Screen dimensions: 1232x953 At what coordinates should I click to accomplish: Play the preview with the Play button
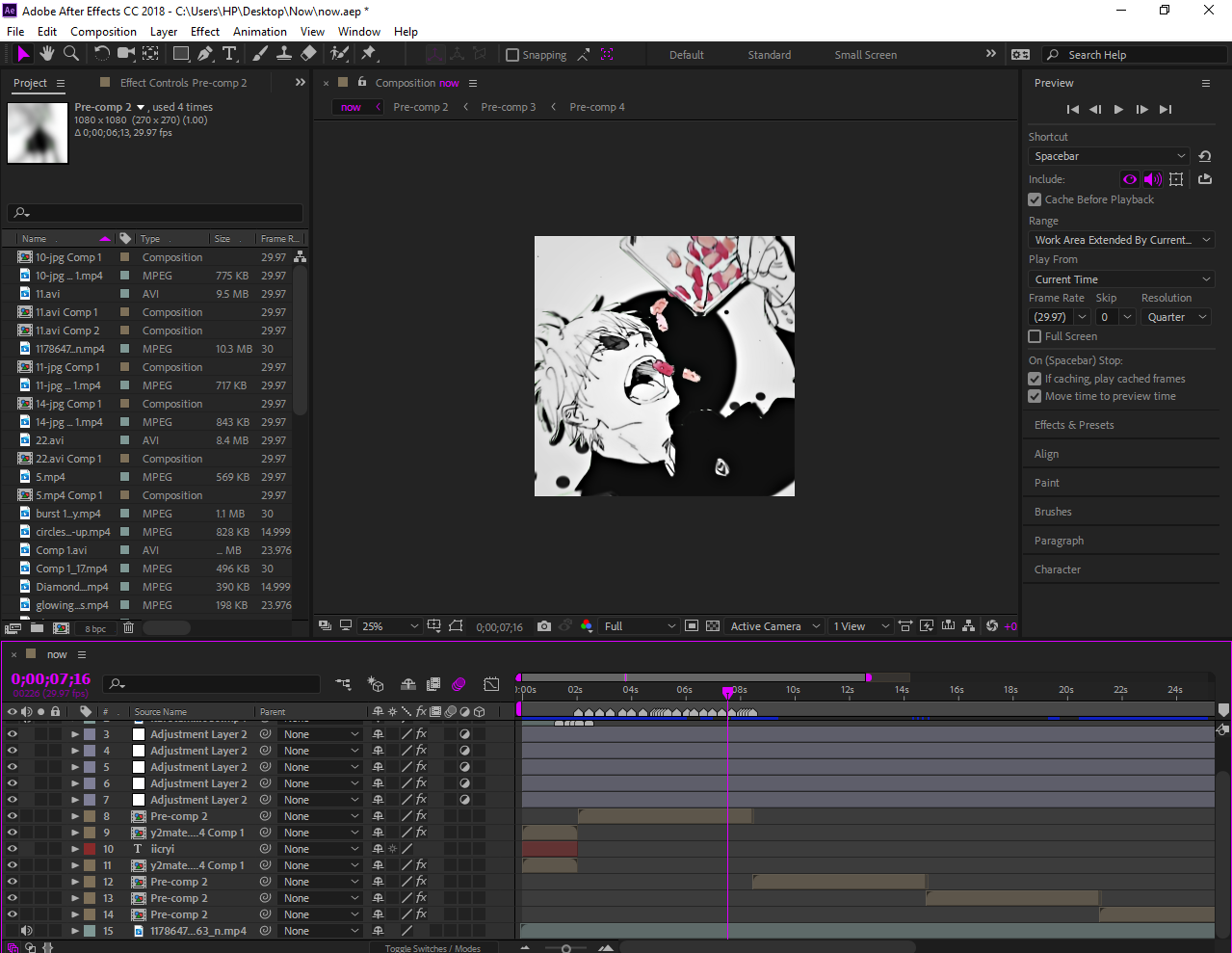click(1118, 110)
